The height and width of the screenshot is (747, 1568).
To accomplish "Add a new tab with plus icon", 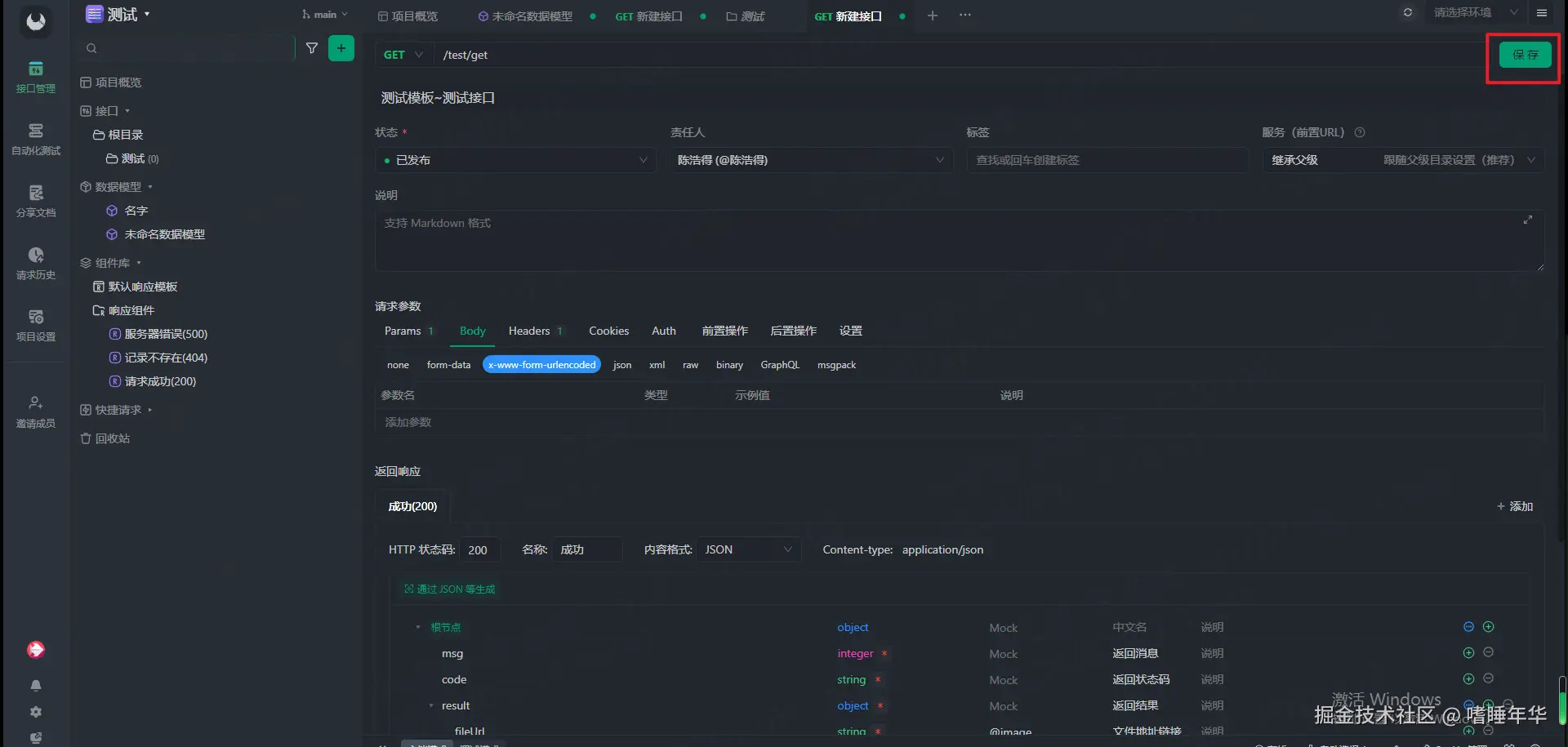I will [933, 16].
